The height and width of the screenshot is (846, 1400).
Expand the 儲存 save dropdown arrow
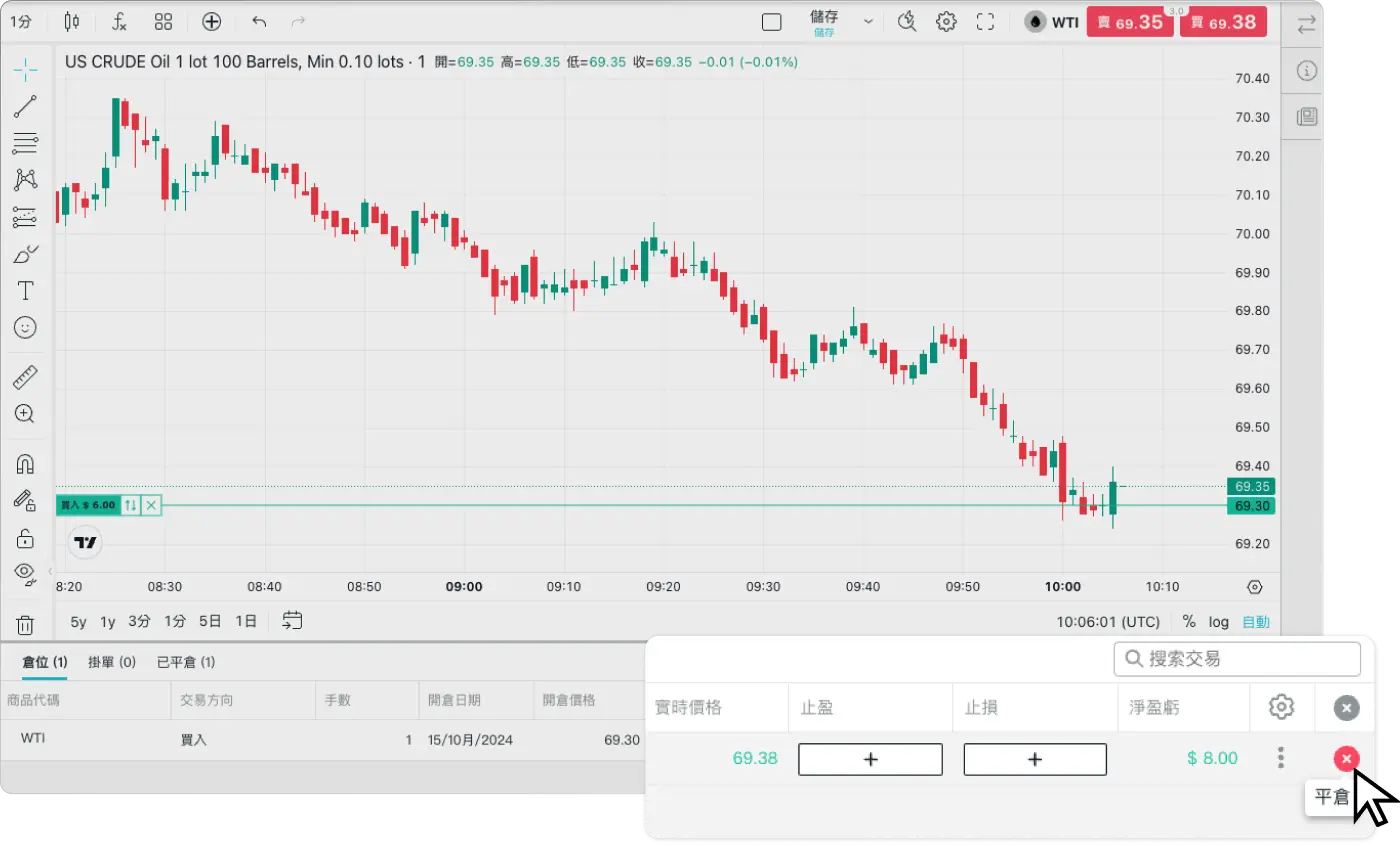click(x=868, y=21)
